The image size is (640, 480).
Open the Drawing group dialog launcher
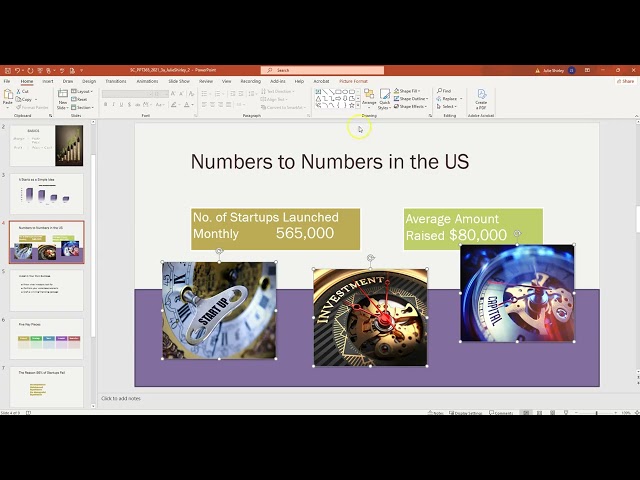coord(430,116)
